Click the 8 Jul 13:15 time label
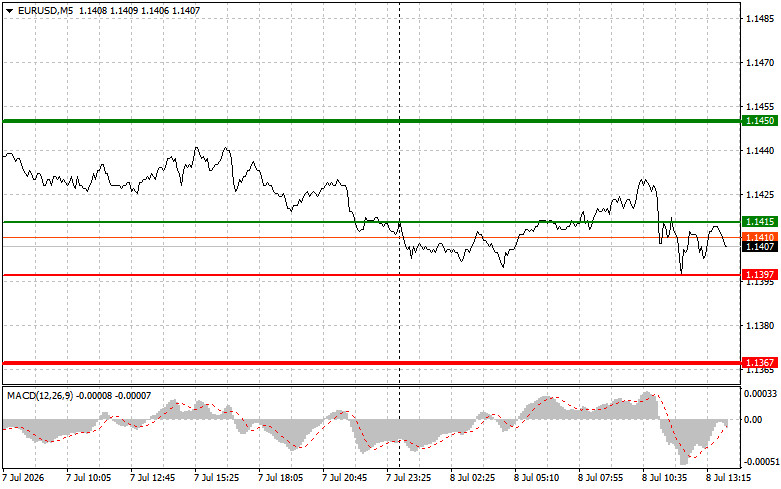This screenshot has height=489, width=781. pos(729,478)
